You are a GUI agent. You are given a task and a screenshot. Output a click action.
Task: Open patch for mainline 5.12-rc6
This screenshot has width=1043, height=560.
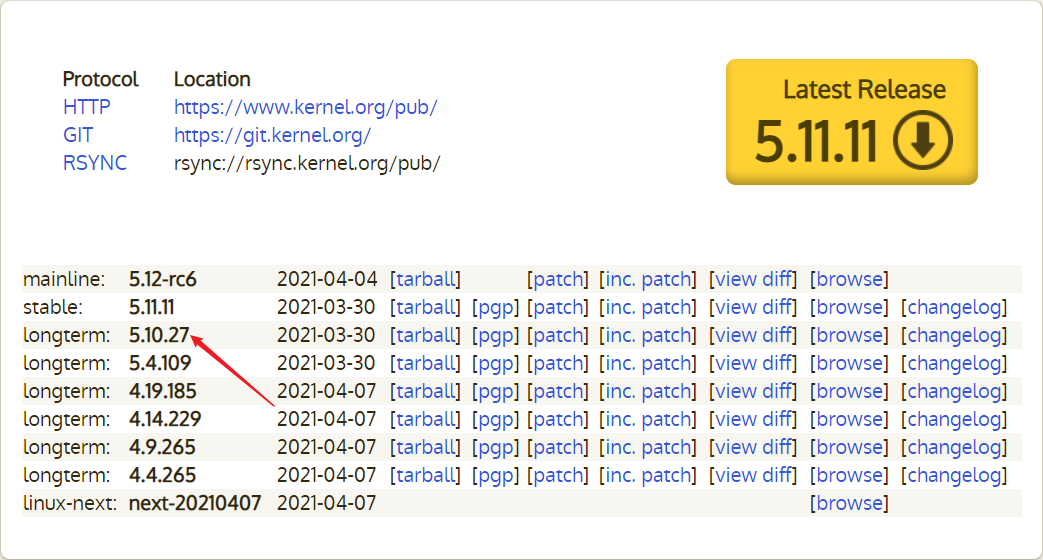click(x=557, y=279)
